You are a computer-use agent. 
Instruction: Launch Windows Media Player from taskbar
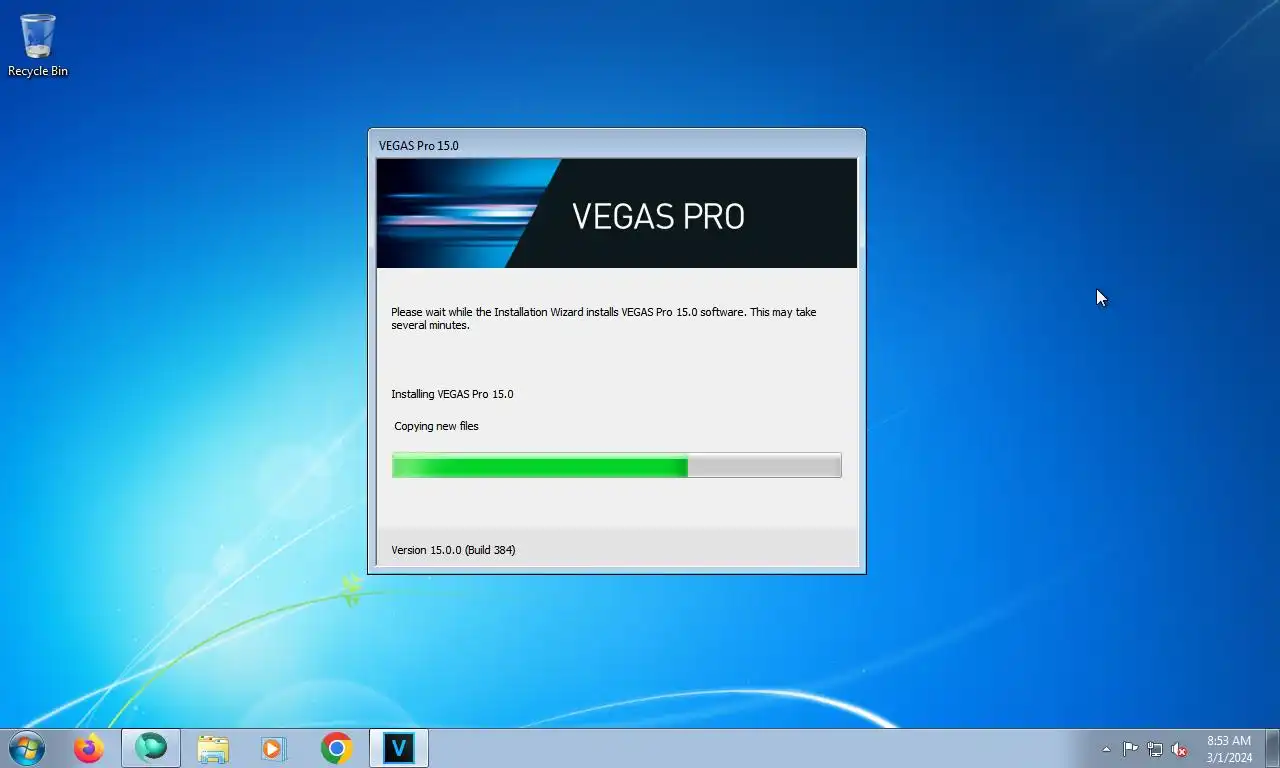coord(274,748)
